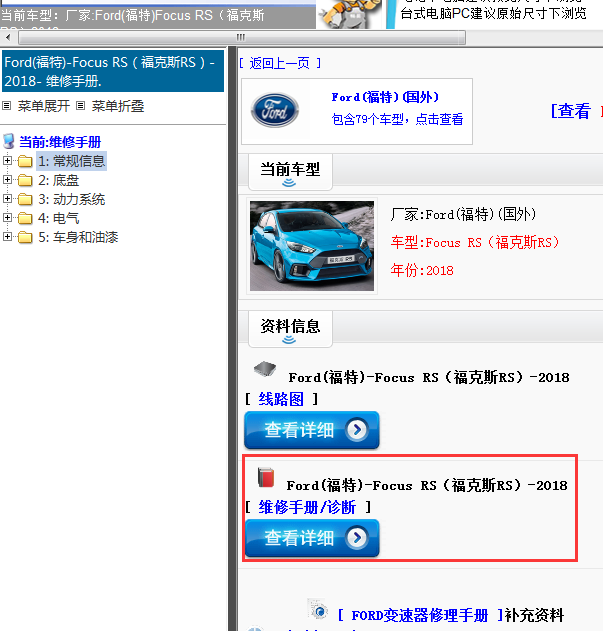Select the 1: 常规信息 tree item
Viewport: 603px width, 631px height.
[x=71, y=161]
